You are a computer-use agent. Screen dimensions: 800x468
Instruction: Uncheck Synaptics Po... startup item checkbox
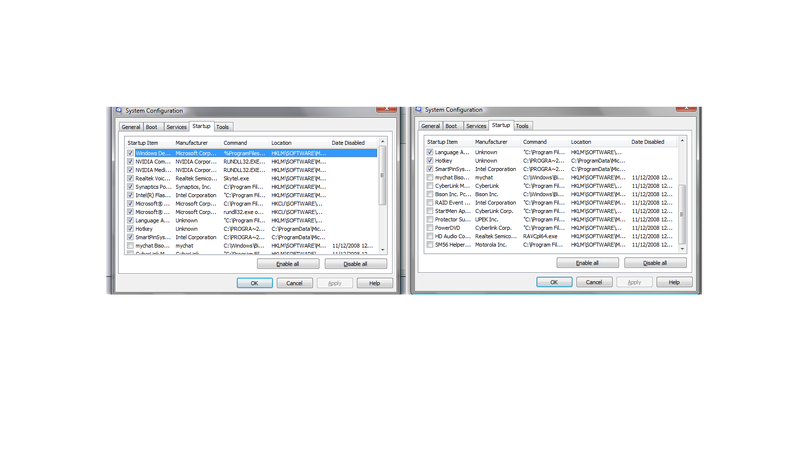(x=131, y=187)
